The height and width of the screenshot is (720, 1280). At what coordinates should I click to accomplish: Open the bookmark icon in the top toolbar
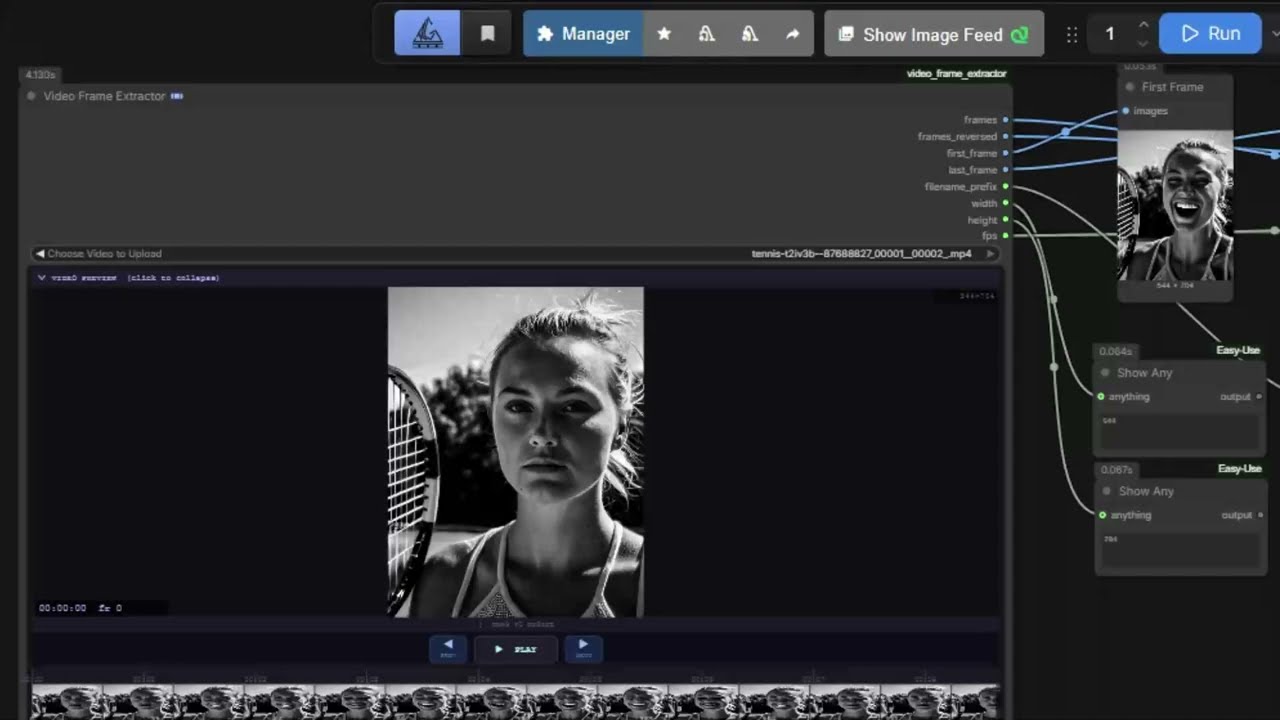pos(487,33)
